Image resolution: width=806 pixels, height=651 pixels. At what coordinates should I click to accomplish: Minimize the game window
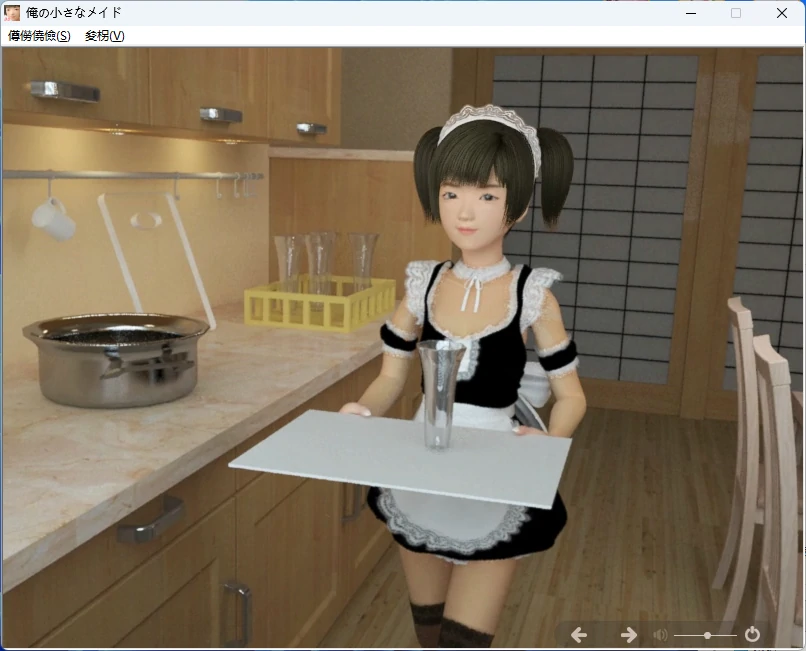691,13
